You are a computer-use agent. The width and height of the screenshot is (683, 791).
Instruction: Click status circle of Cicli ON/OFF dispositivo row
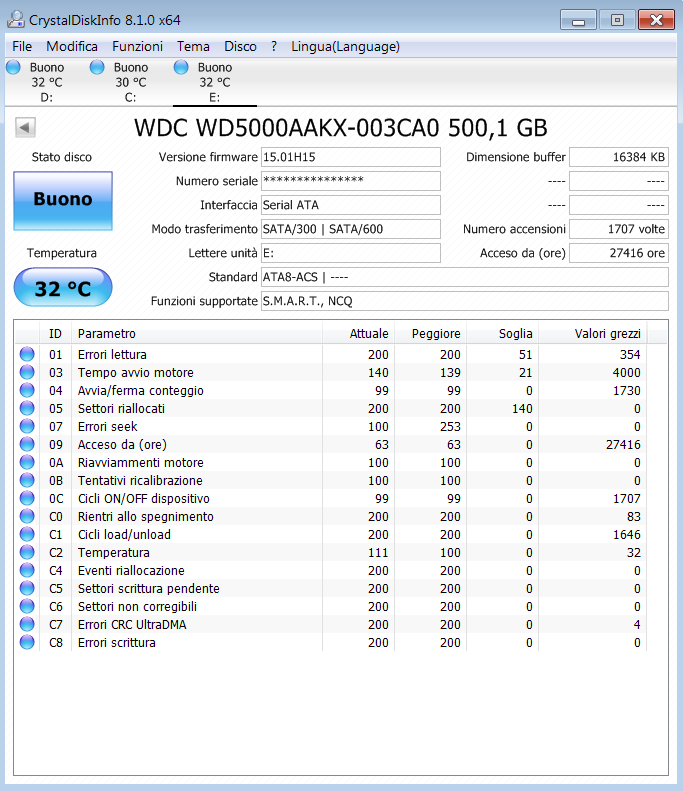[x=27, y=498]
